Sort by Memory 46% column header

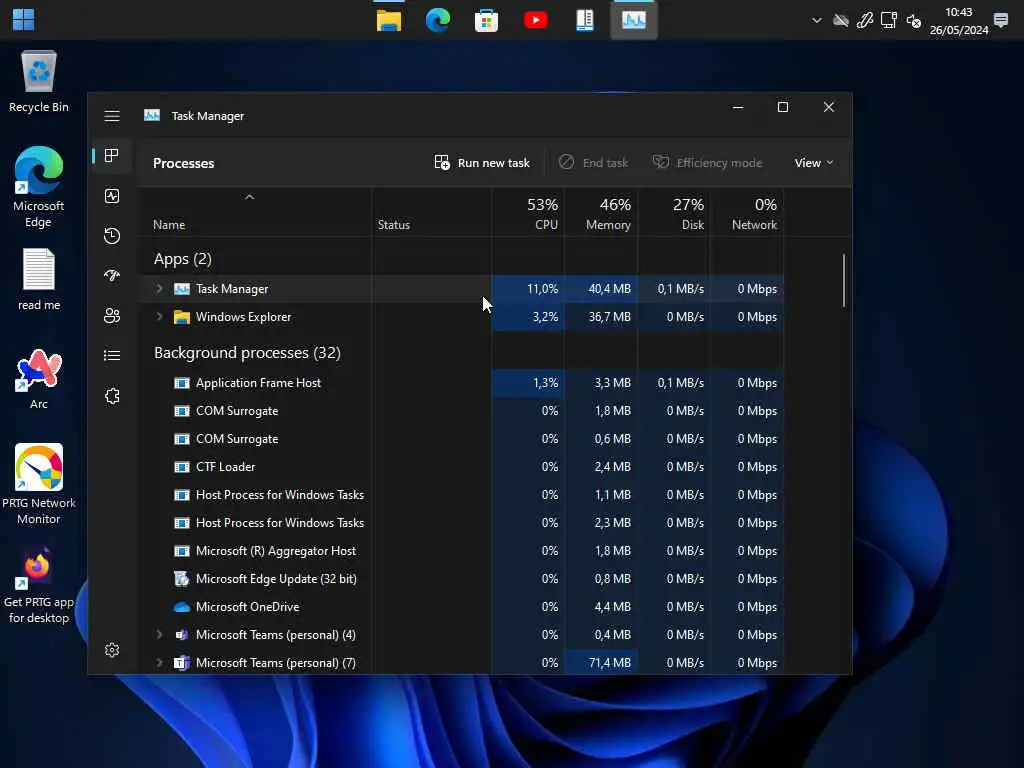pos(601,213)
